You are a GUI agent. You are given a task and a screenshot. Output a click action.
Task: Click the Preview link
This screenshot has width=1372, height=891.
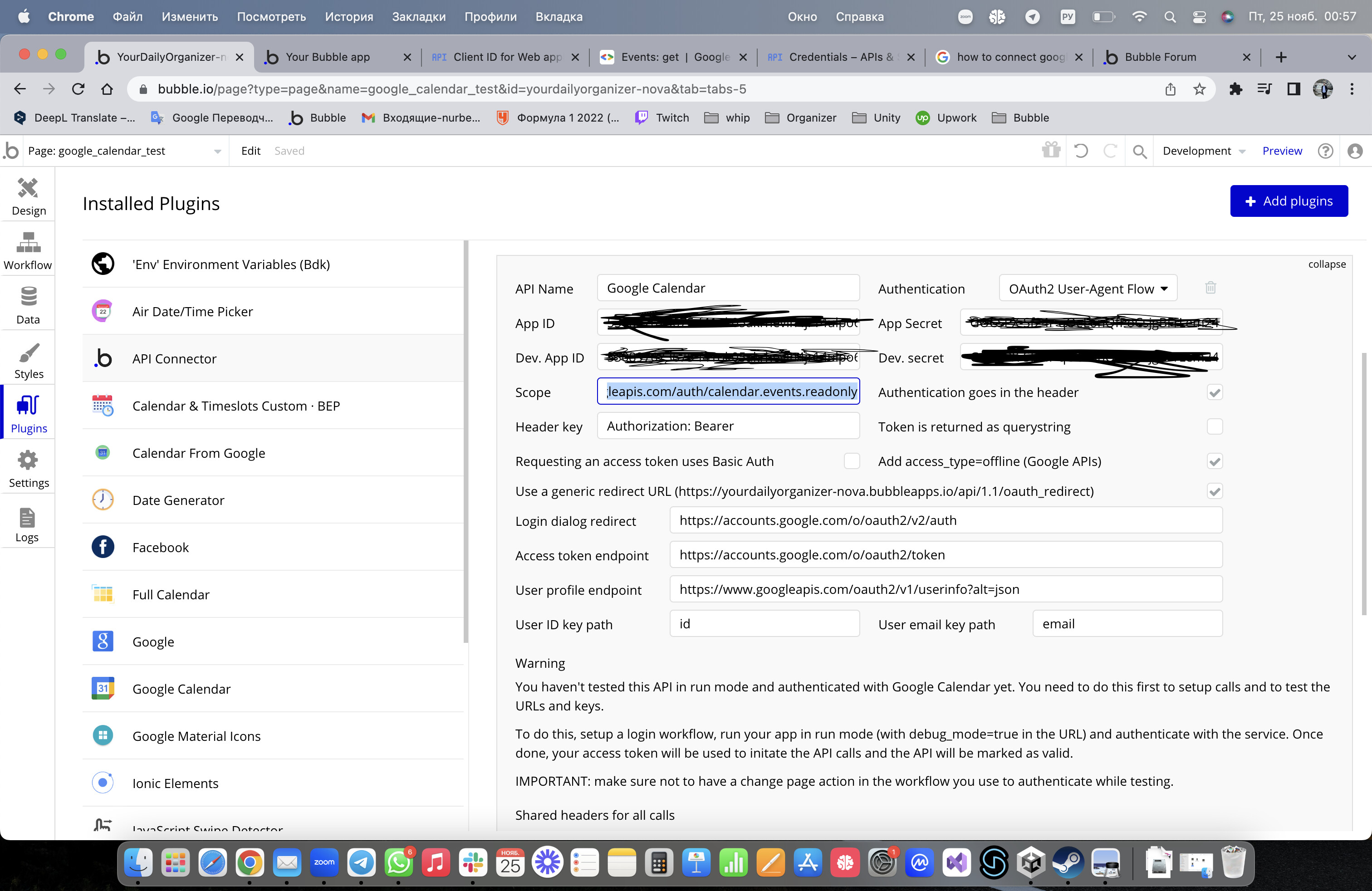click(x=1282, y=151)
